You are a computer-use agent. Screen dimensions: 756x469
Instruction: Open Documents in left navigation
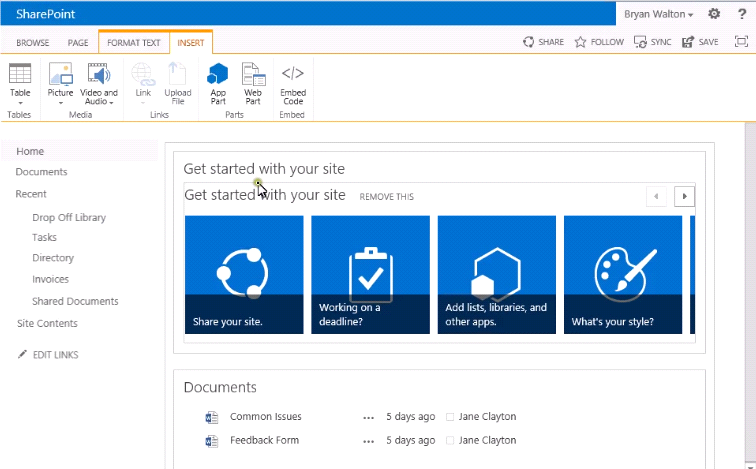tap(41, 172)
